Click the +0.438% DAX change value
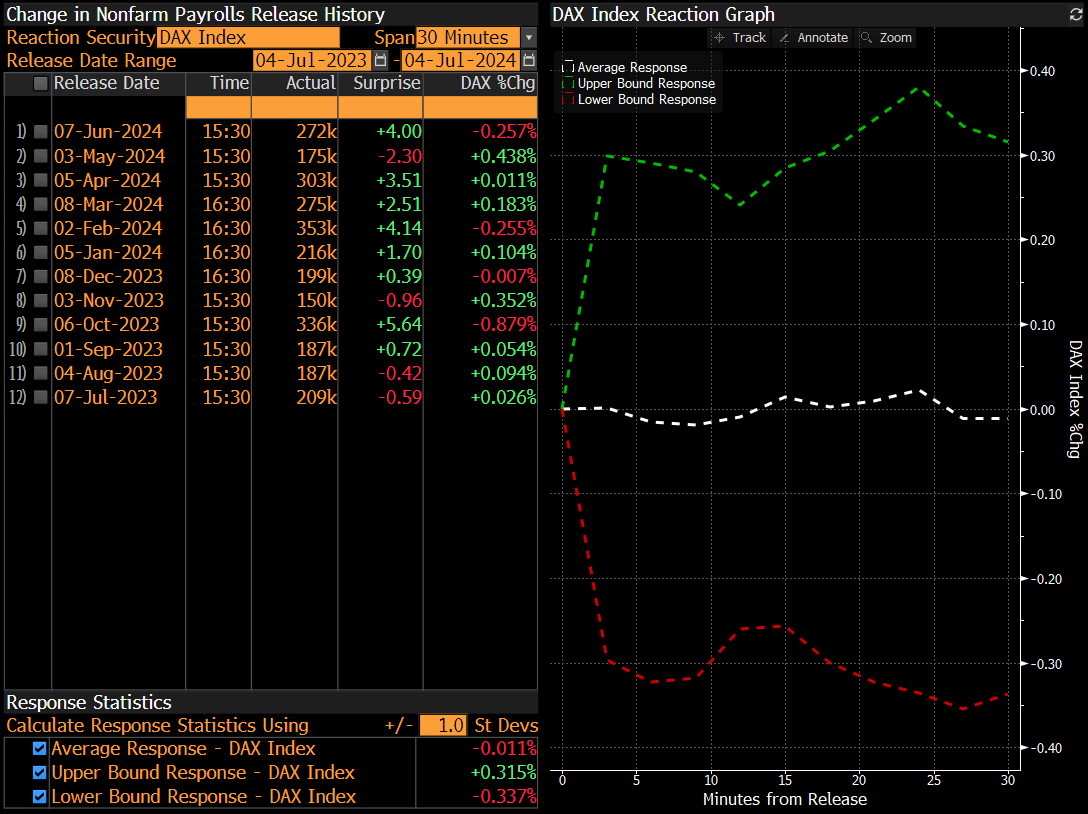The width and height of the screenshot is (1088, 814). tap(504, 156)
